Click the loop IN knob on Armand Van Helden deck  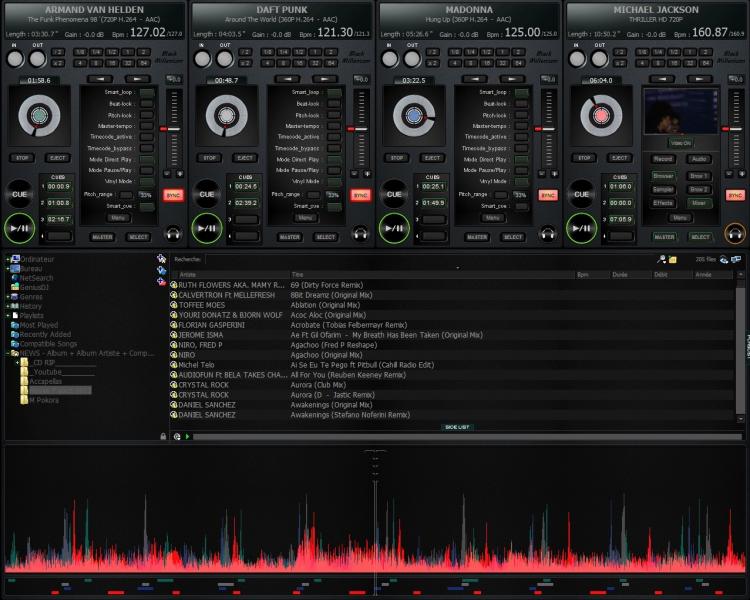(14, 58)
